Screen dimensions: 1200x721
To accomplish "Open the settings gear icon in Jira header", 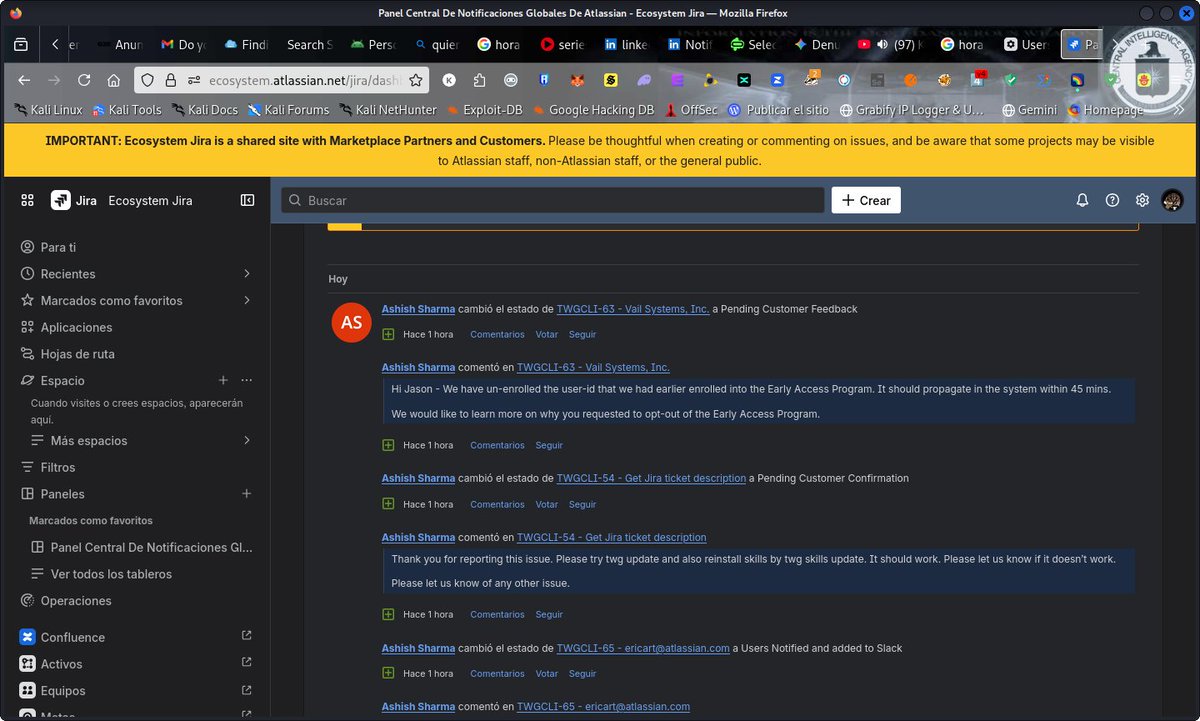I will 1142,200.
